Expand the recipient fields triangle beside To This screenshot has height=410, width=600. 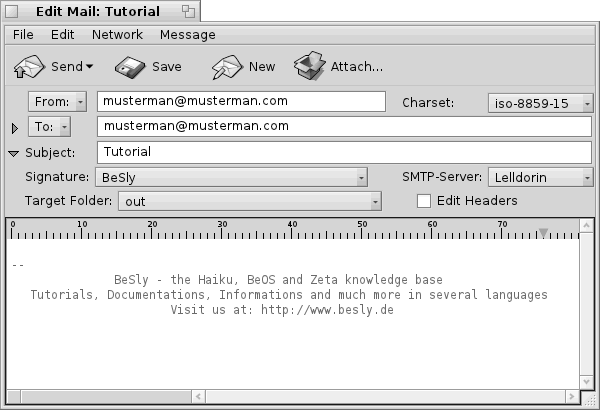(x=15, y=128)
